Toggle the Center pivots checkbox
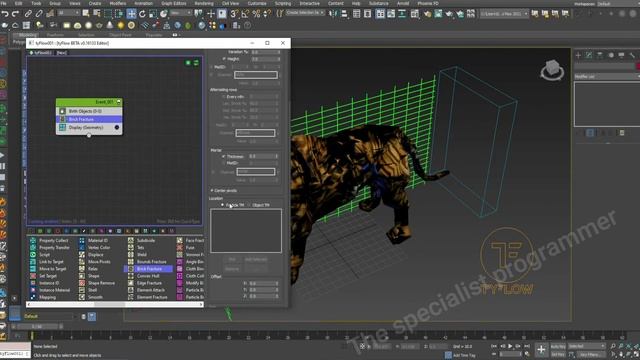This screenshot has height=360, width=640. coord(212,191)
